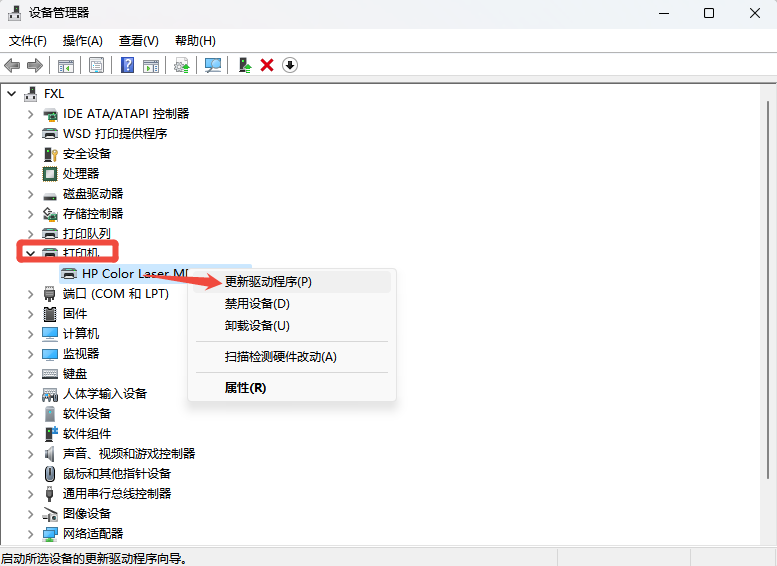777x566 pixels.
Task: Click the 磁盘驱动器 drive icon
Action: pyautogui.click(x=50, y=194)
